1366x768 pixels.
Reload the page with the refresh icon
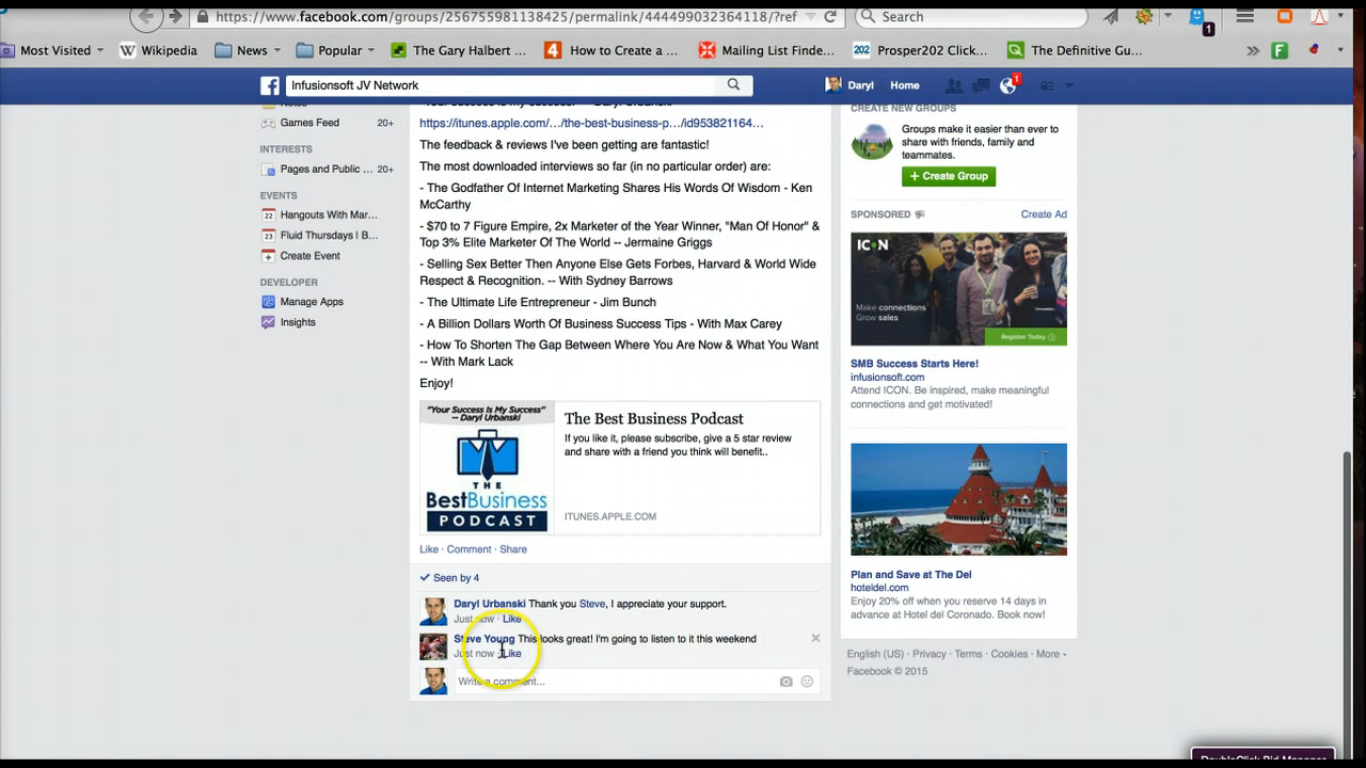(x=830, y=17)
